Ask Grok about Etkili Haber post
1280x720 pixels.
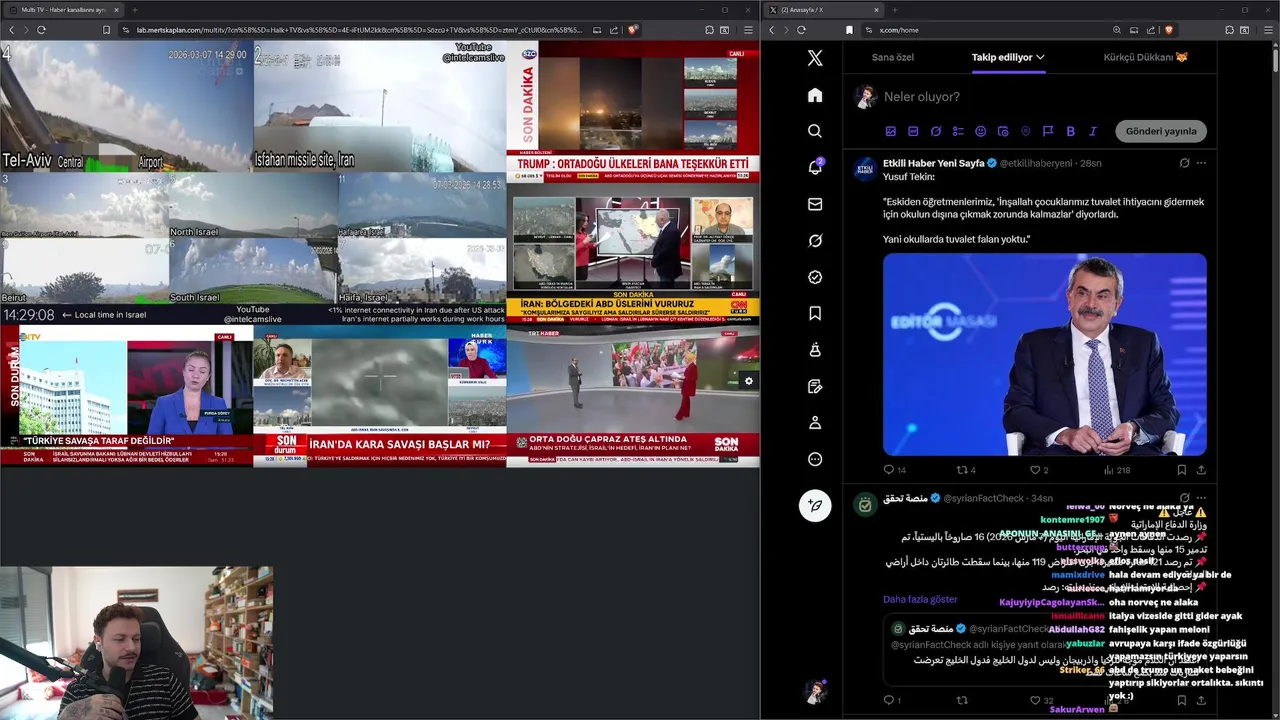coord(1184,163)
